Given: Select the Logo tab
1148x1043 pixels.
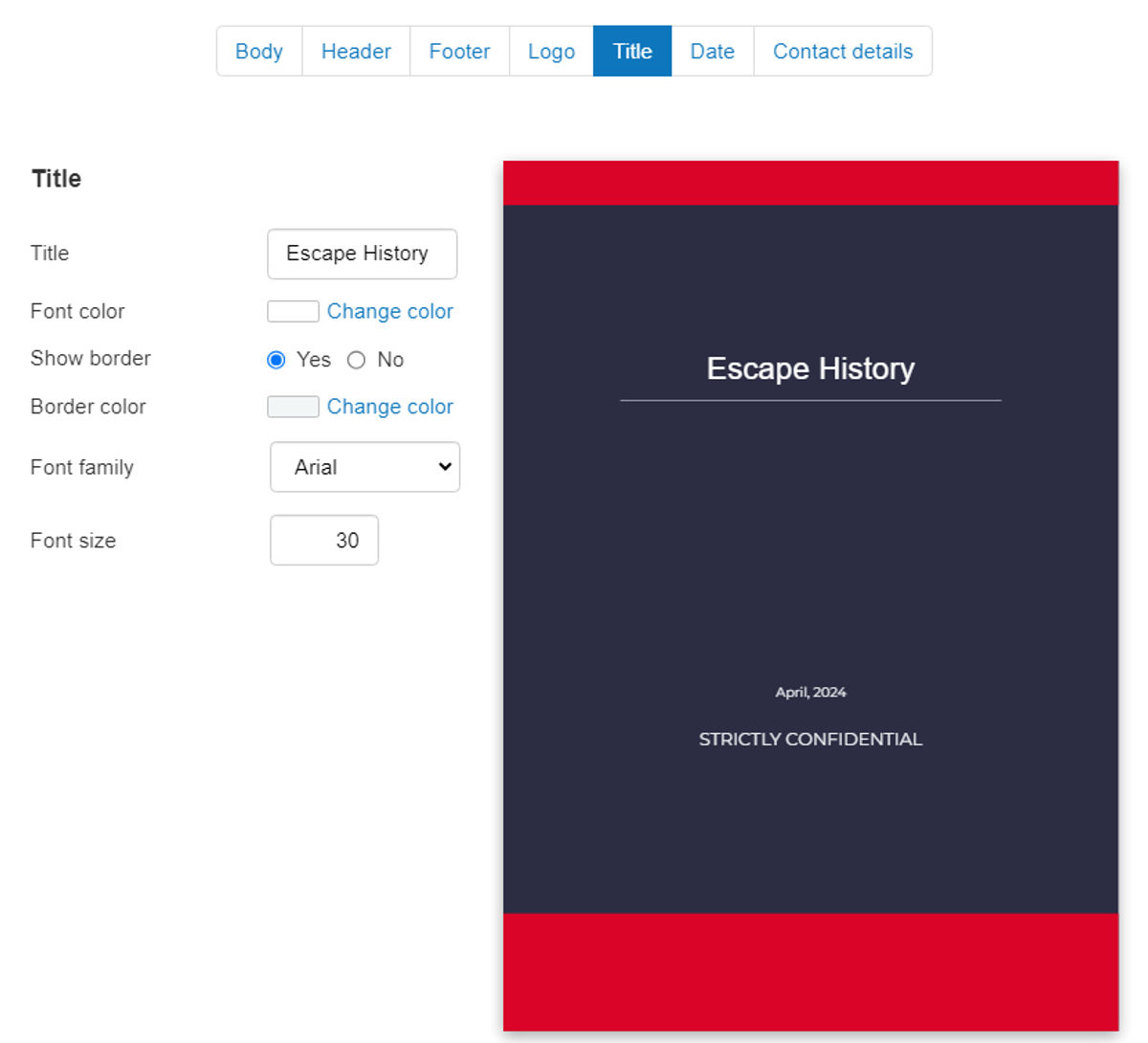Looking at the screenshot, I should coord(551,52).
